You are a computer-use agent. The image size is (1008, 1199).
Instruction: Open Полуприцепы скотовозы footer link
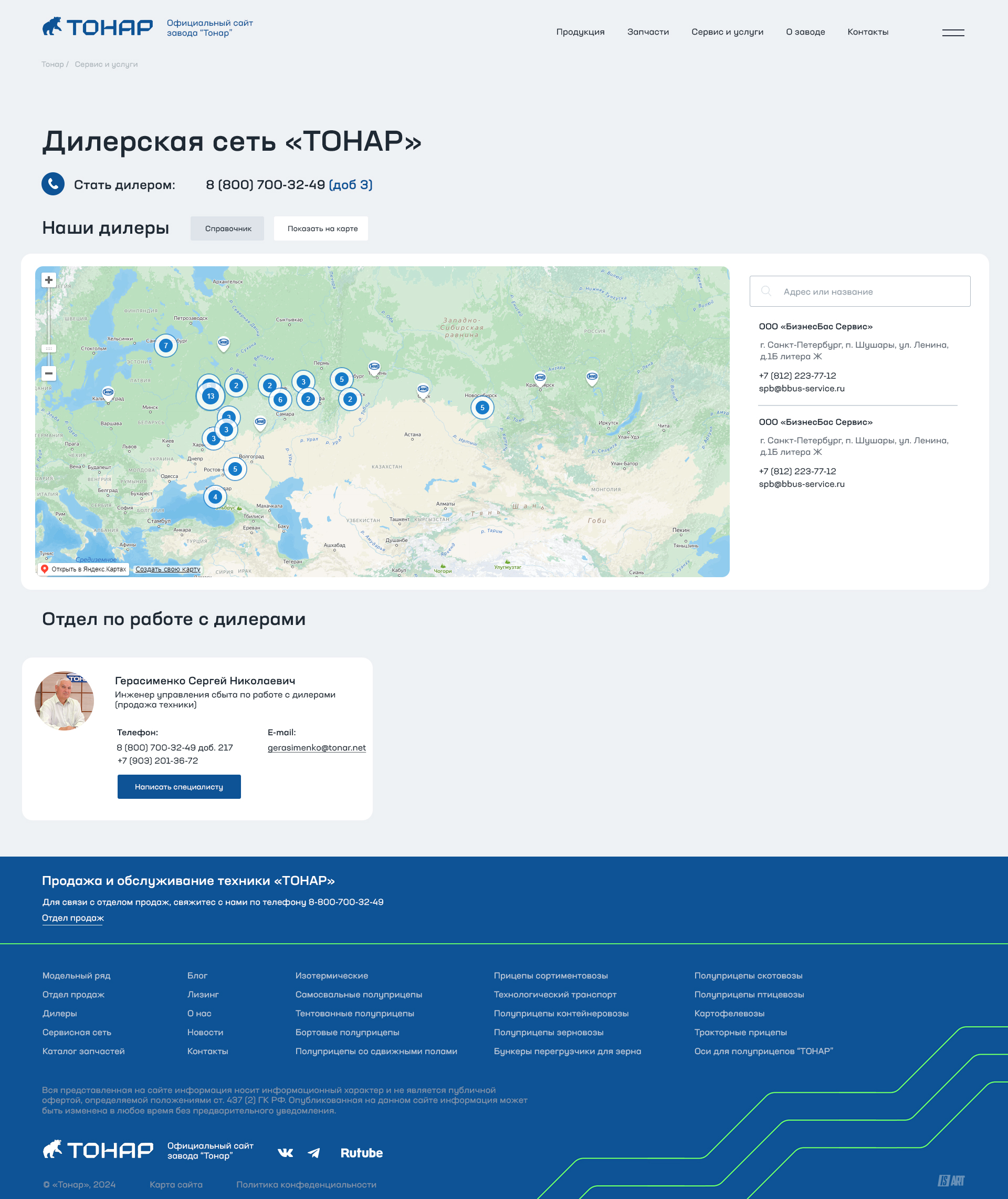pos(748,976)
